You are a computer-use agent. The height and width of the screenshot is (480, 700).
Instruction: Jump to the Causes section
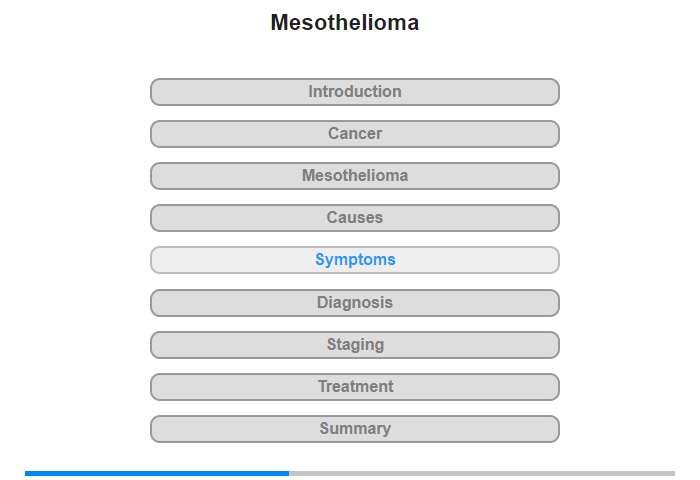point(354,218)
